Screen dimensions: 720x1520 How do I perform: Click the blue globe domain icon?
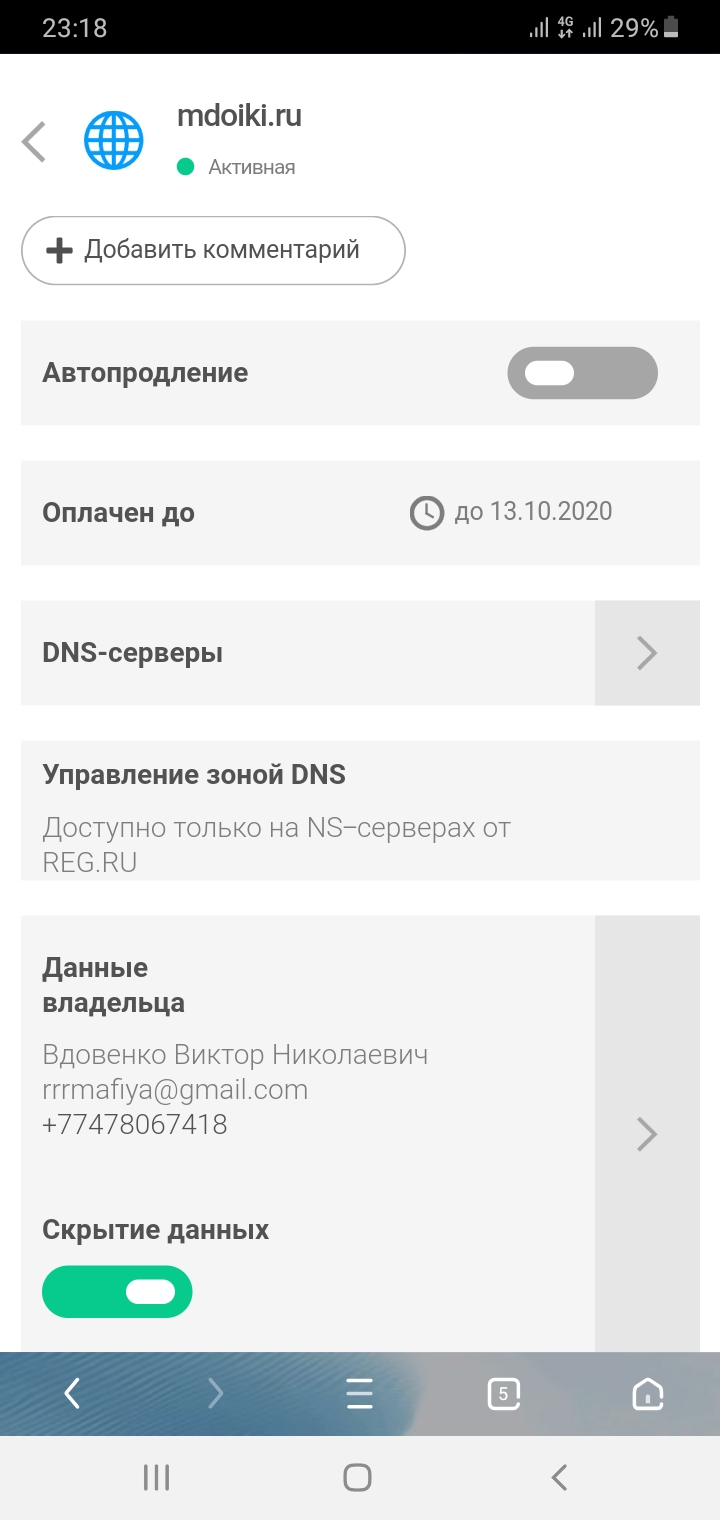pyautogui.click(x=114, y=140)
